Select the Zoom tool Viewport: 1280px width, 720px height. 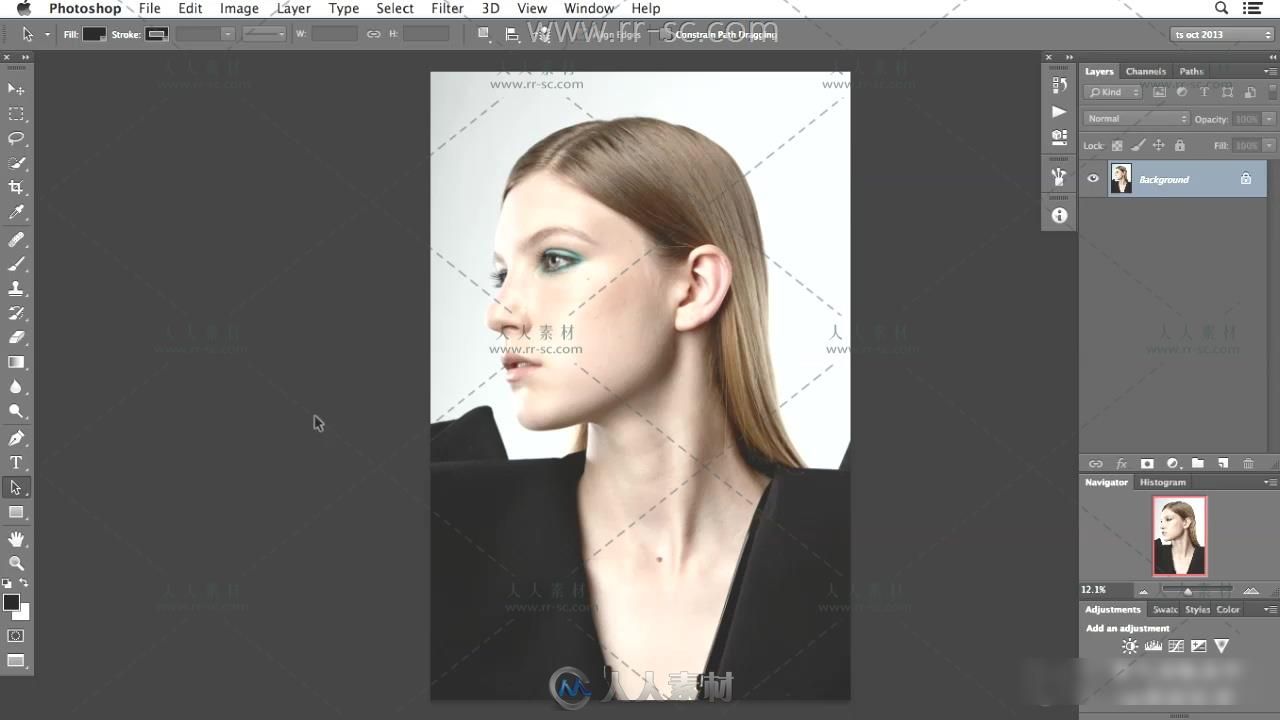[16, 563]
